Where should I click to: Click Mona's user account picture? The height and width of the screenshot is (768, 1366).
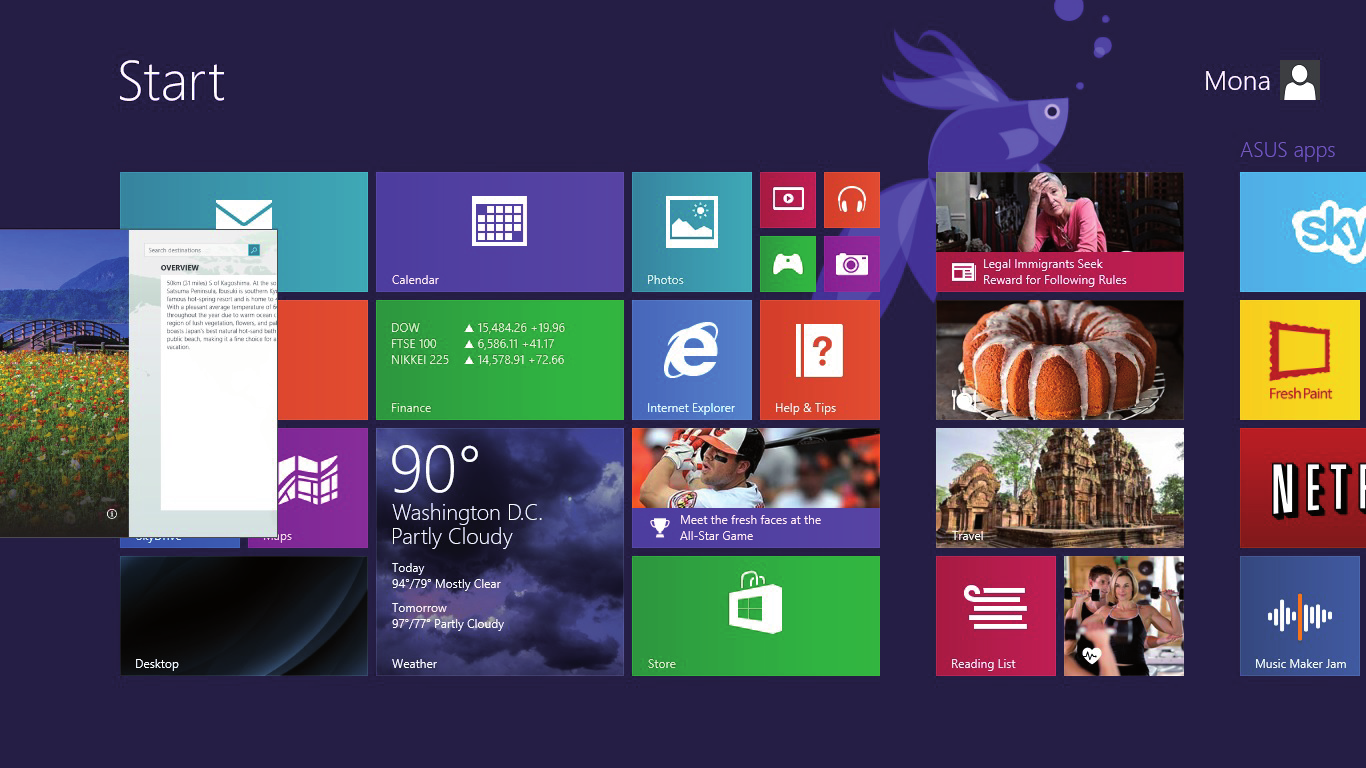tap(1300, 80)
